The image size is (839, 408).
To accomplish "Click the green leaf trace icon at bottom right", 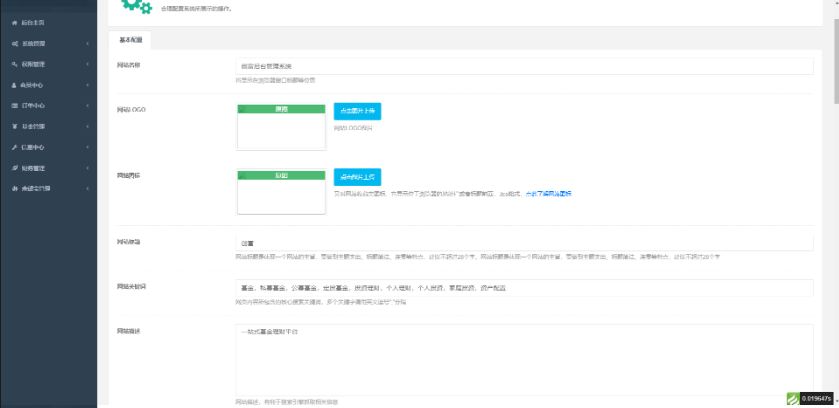I will [793, 399].
